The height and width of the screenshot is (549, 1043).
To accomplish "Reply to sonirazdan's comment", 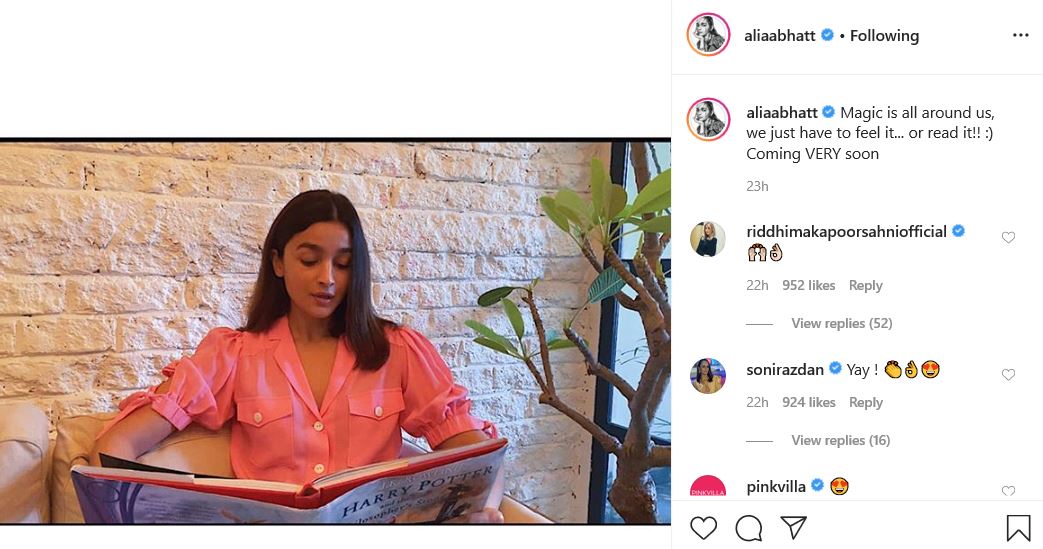I will pyautogui.click(x=865, y=403).
